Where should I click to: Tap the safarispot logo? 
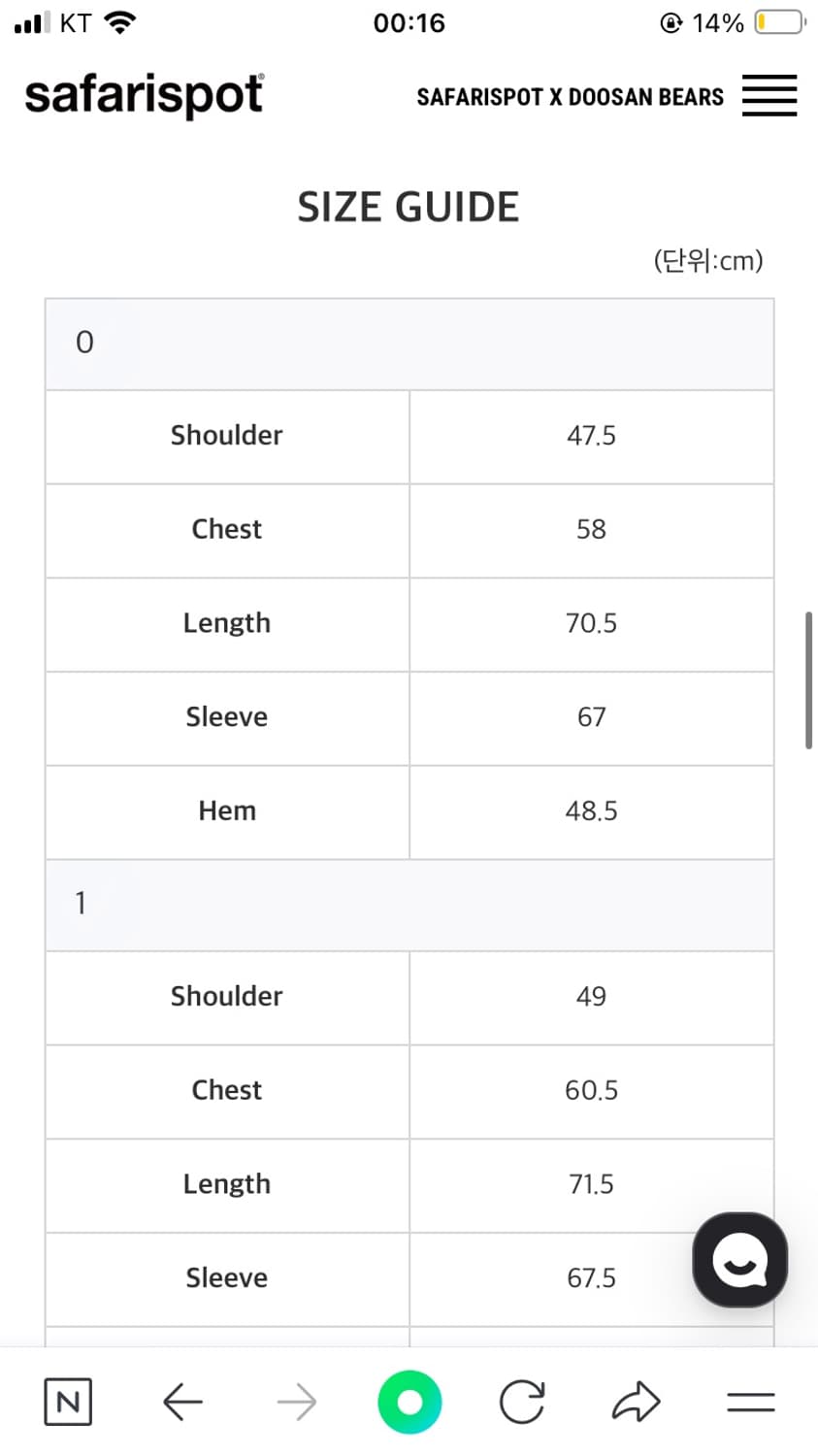pyautogui.click(x=144, y=95)
